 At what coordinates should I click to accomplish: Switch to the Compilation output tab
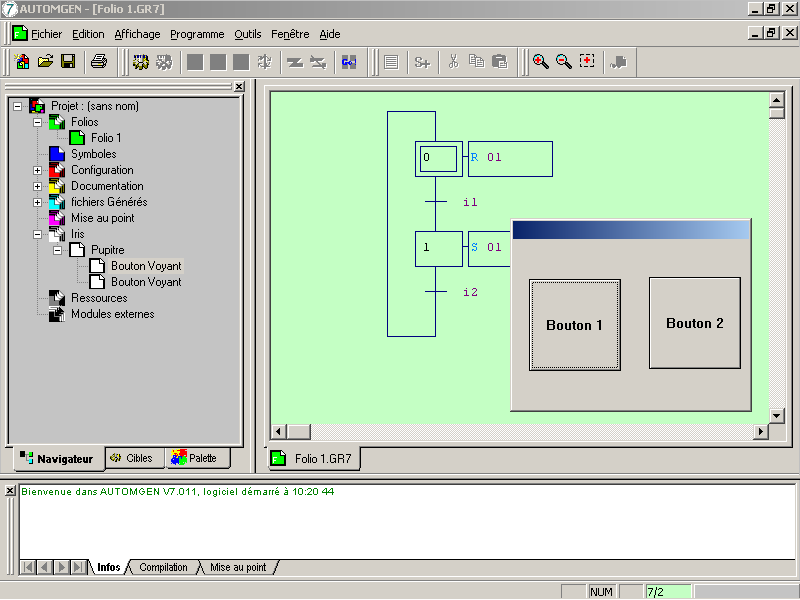pos(163,567)
